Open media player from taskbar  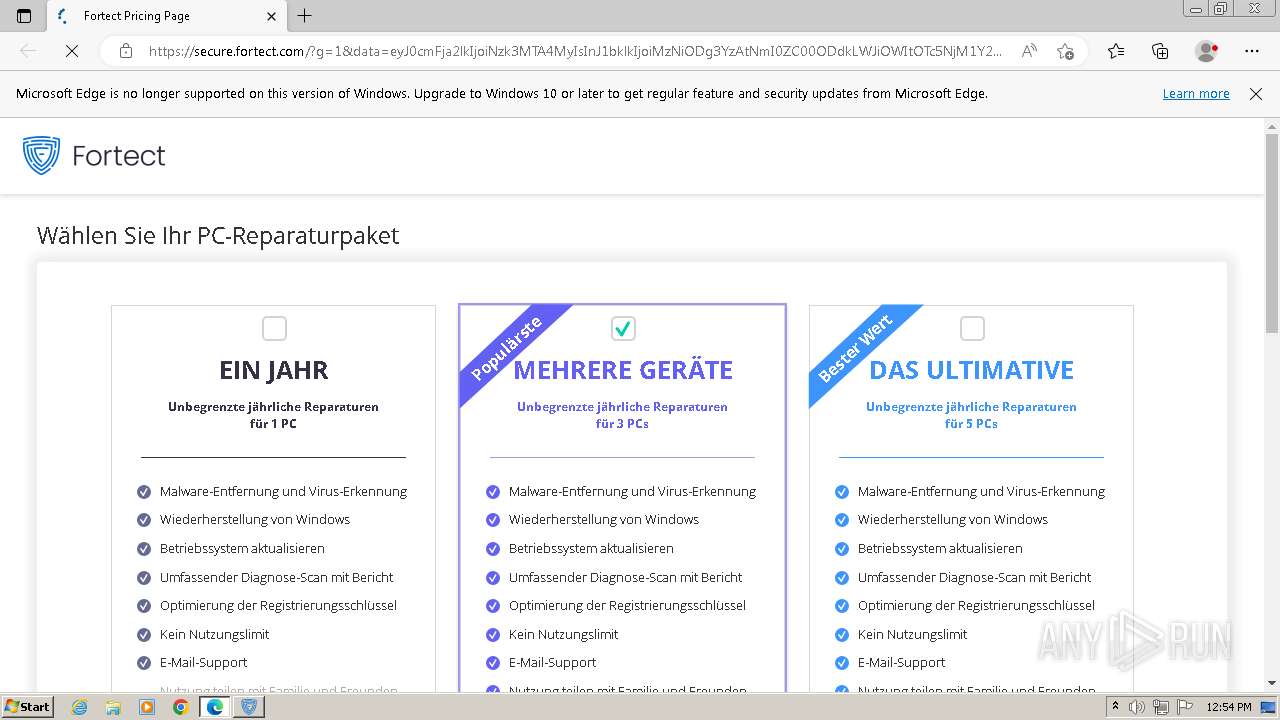coord(147,707)
